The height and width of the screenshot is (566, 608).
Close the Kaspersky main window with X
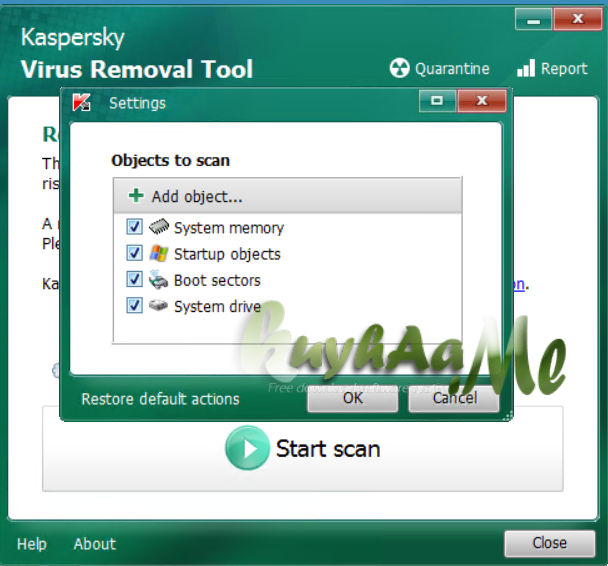tap(578, 19)
